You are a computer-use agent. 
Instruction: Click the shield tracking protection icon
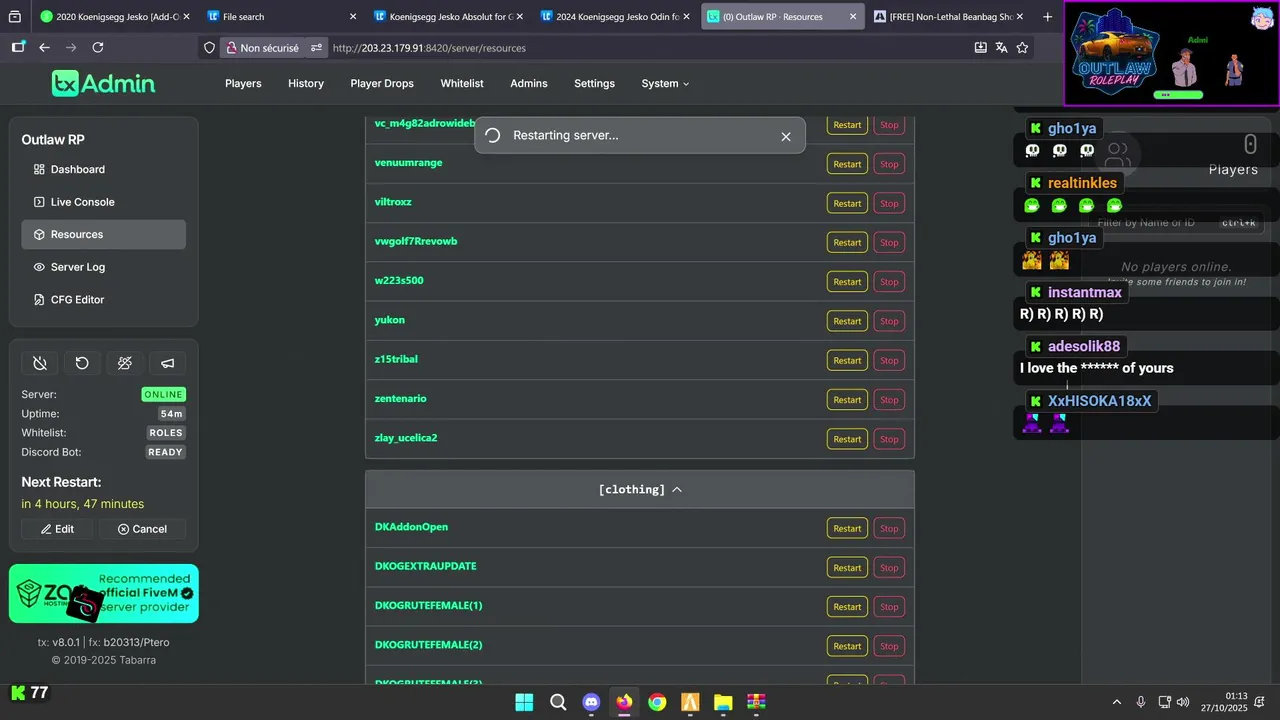[x=209, y=47]
